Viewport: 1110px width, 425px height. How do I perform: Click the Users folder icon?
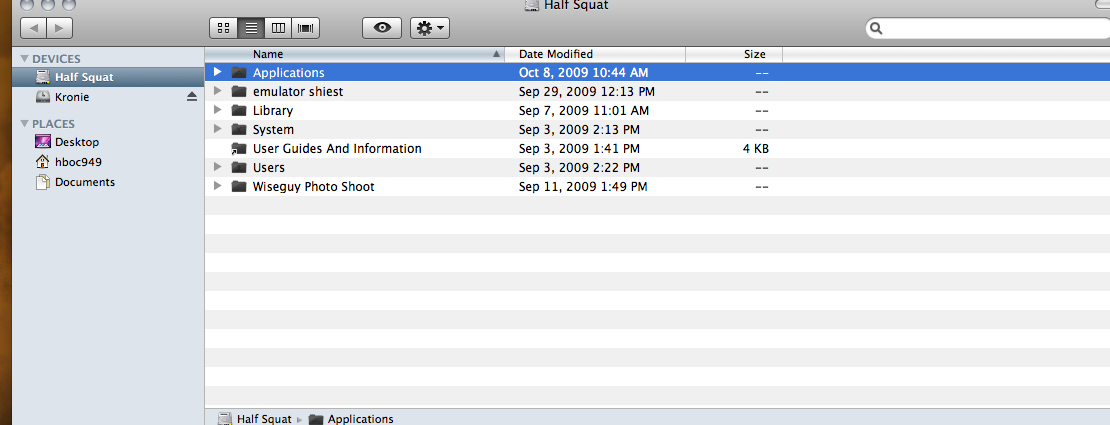(x=239, y=168)
